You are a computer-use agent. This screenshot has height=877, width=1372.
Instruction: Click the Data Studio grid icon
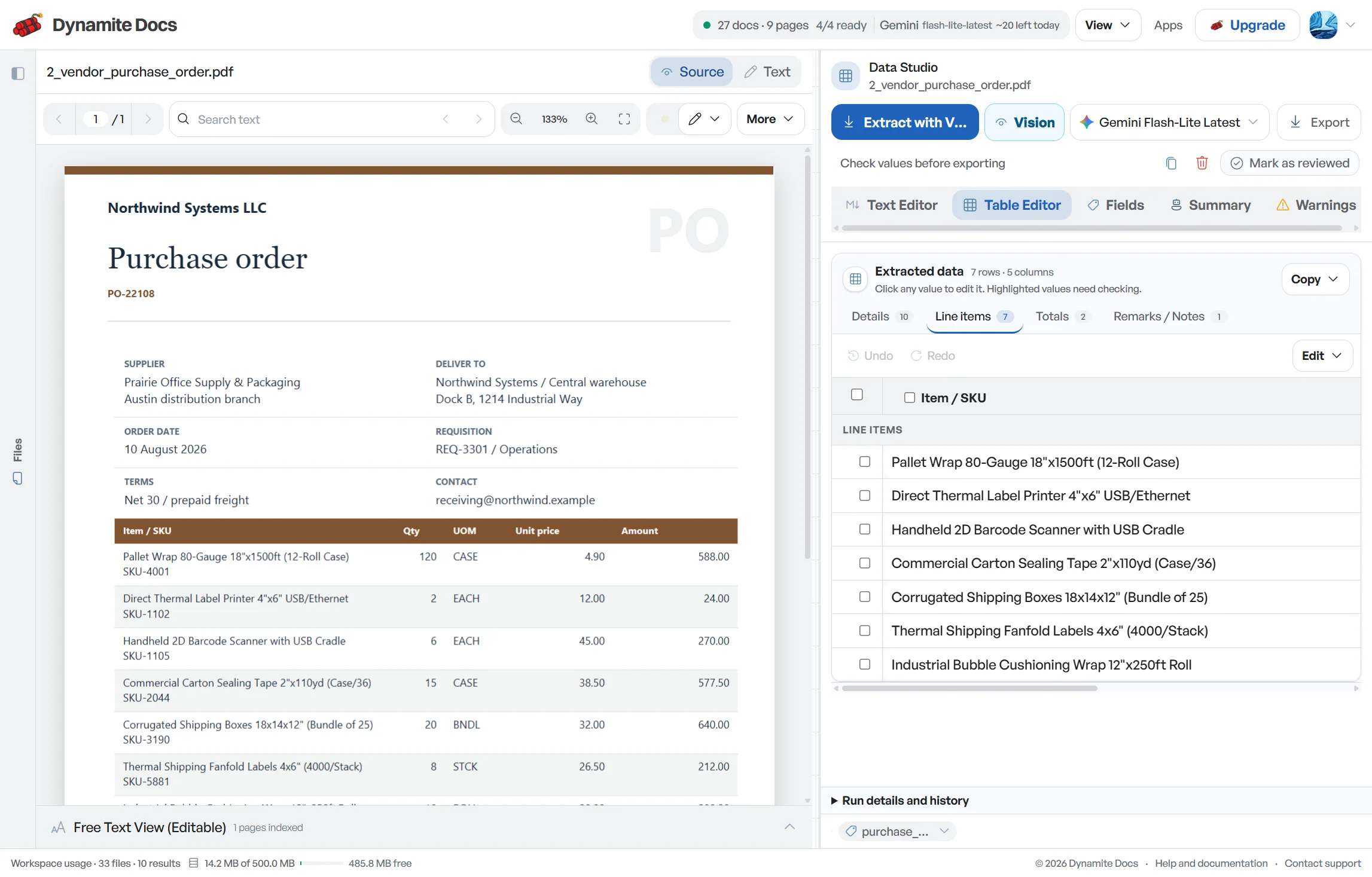click(x=846, y=76)
